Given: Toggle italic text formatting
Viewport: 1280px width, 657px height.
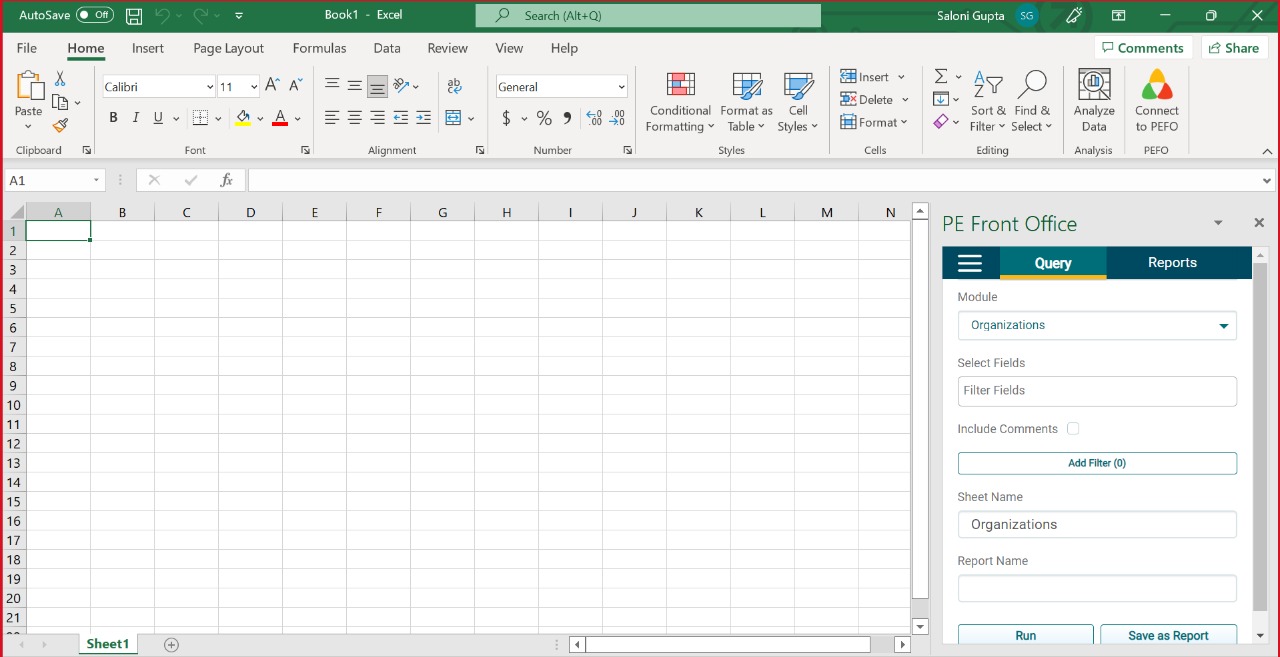Looking at the screenshot, I should (x=135, y=118).
